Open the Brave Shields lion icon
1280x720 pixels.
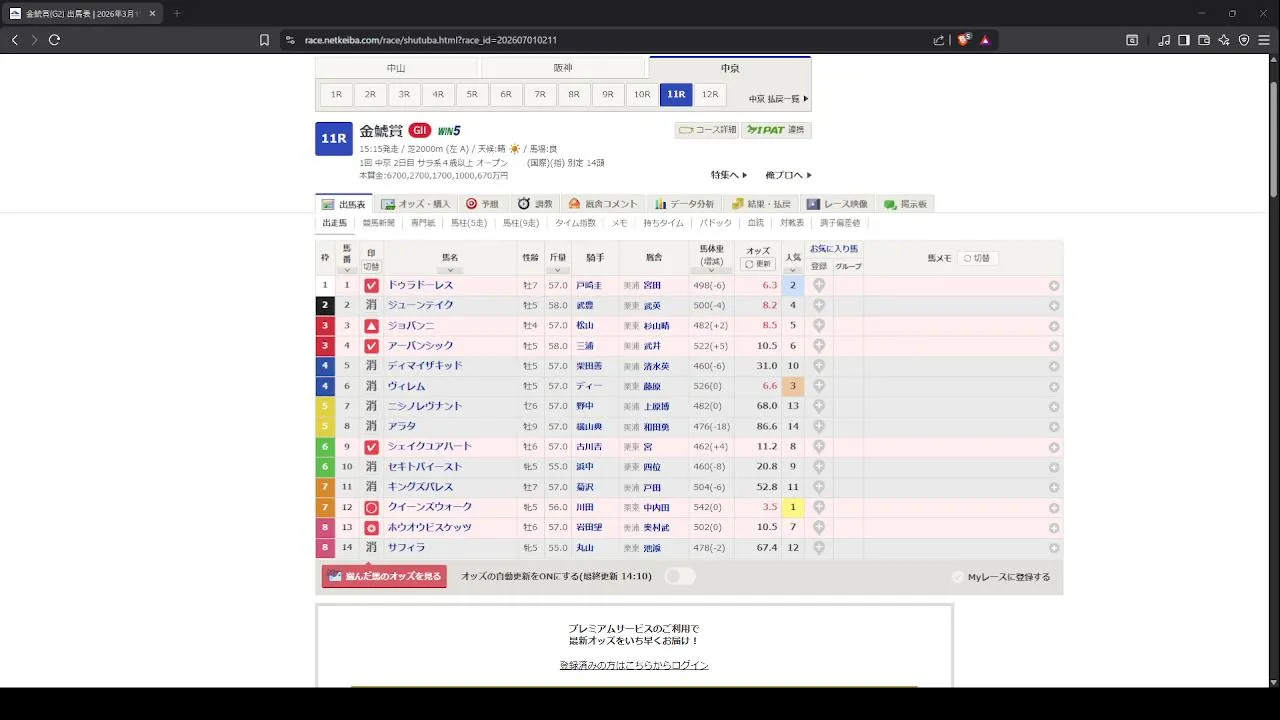964,40
